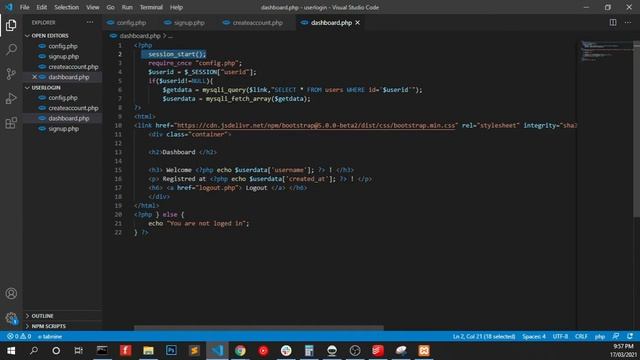
Task: Open Photoshop from the taskbar
Action: click(x=171, y=351)
